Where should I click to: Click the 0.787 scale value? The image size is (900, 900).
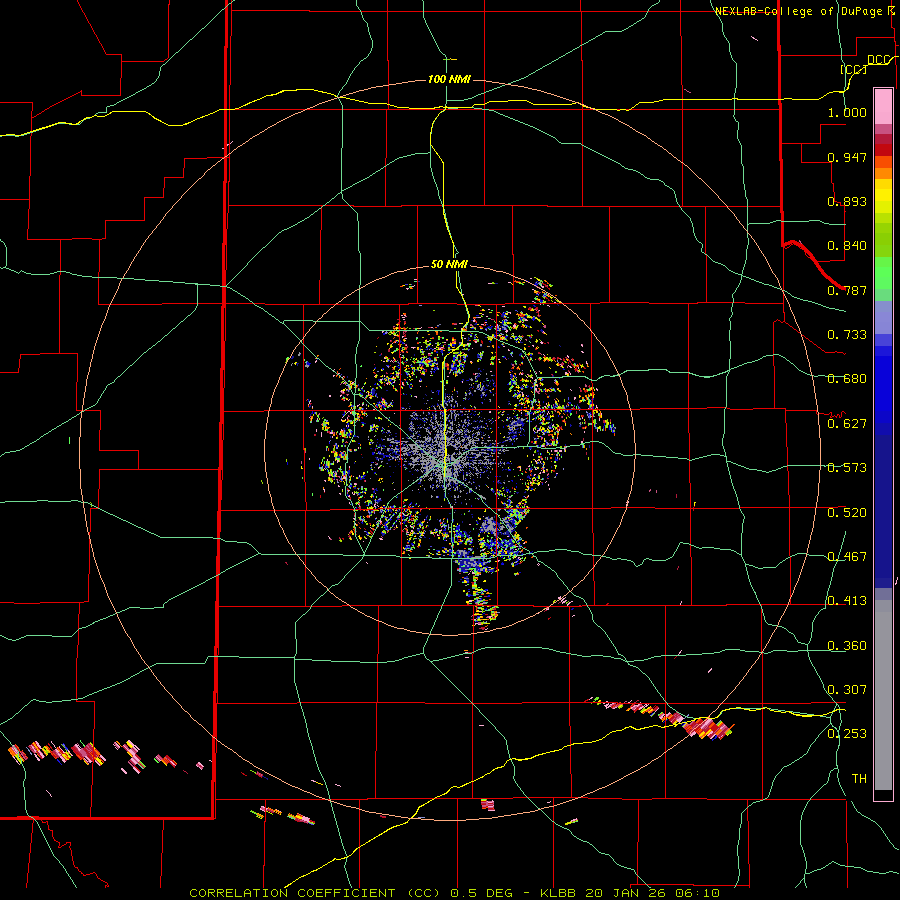(847, 290)
